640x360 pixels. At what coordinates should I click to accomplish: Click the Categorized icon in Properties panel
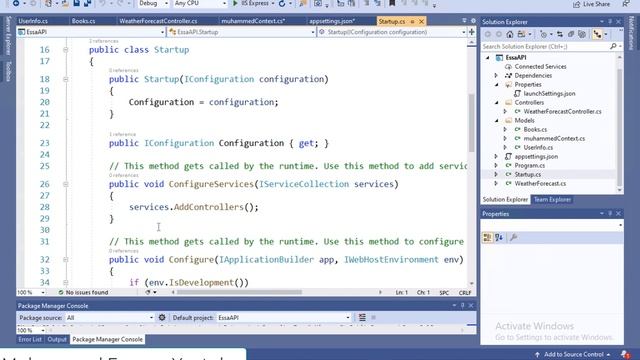tap(487, 237)
